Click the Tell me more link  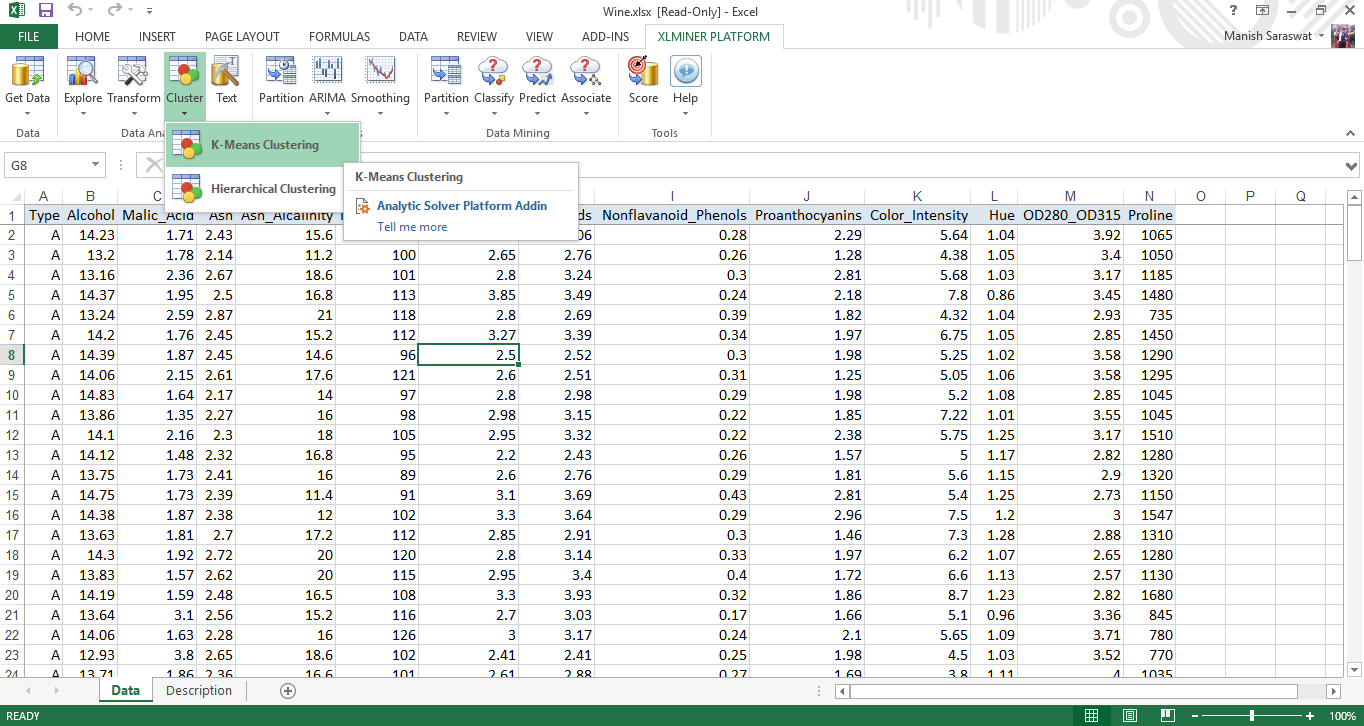click(412, 227)
